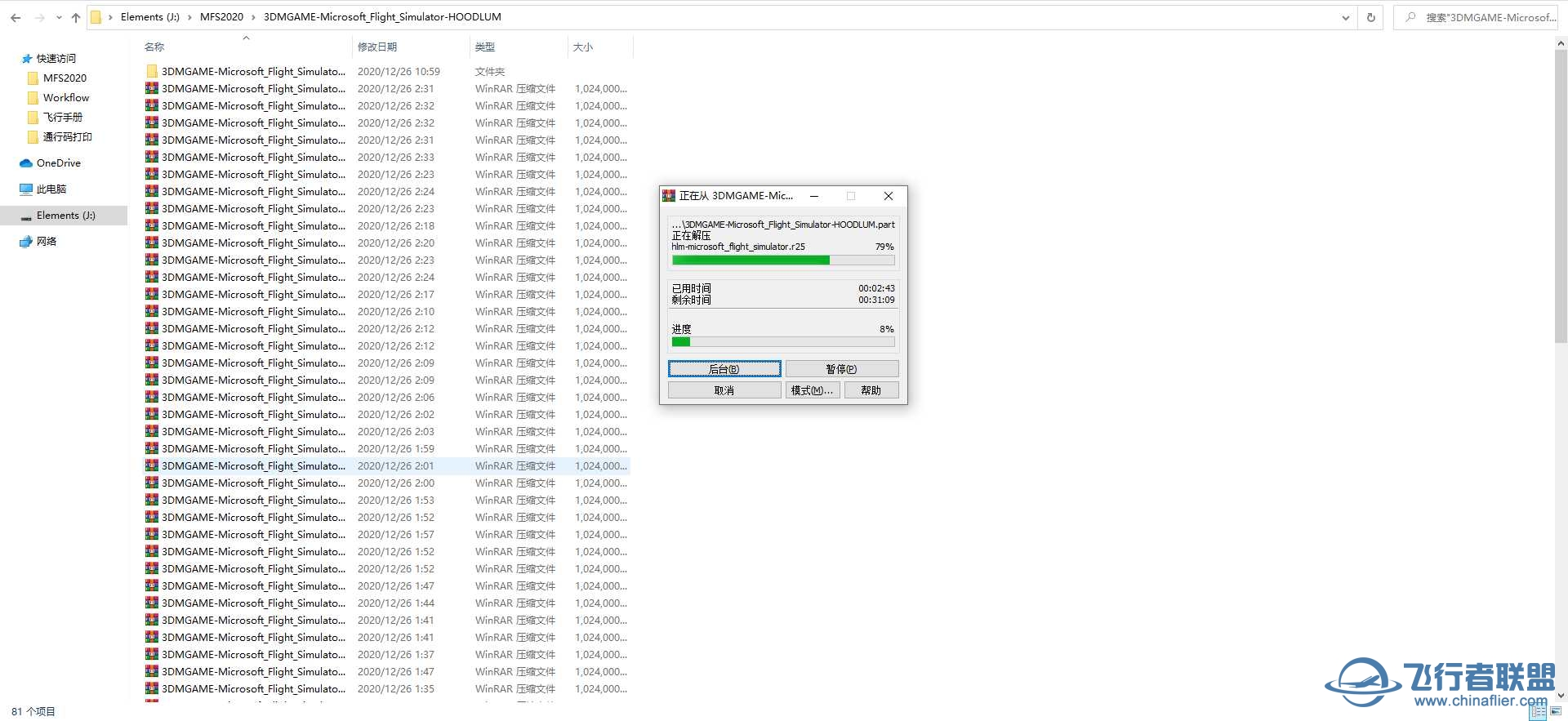This screenshot has width=1568, height=721.
Task: Click the This PC monitor icon
Action: tap(26, 189)
